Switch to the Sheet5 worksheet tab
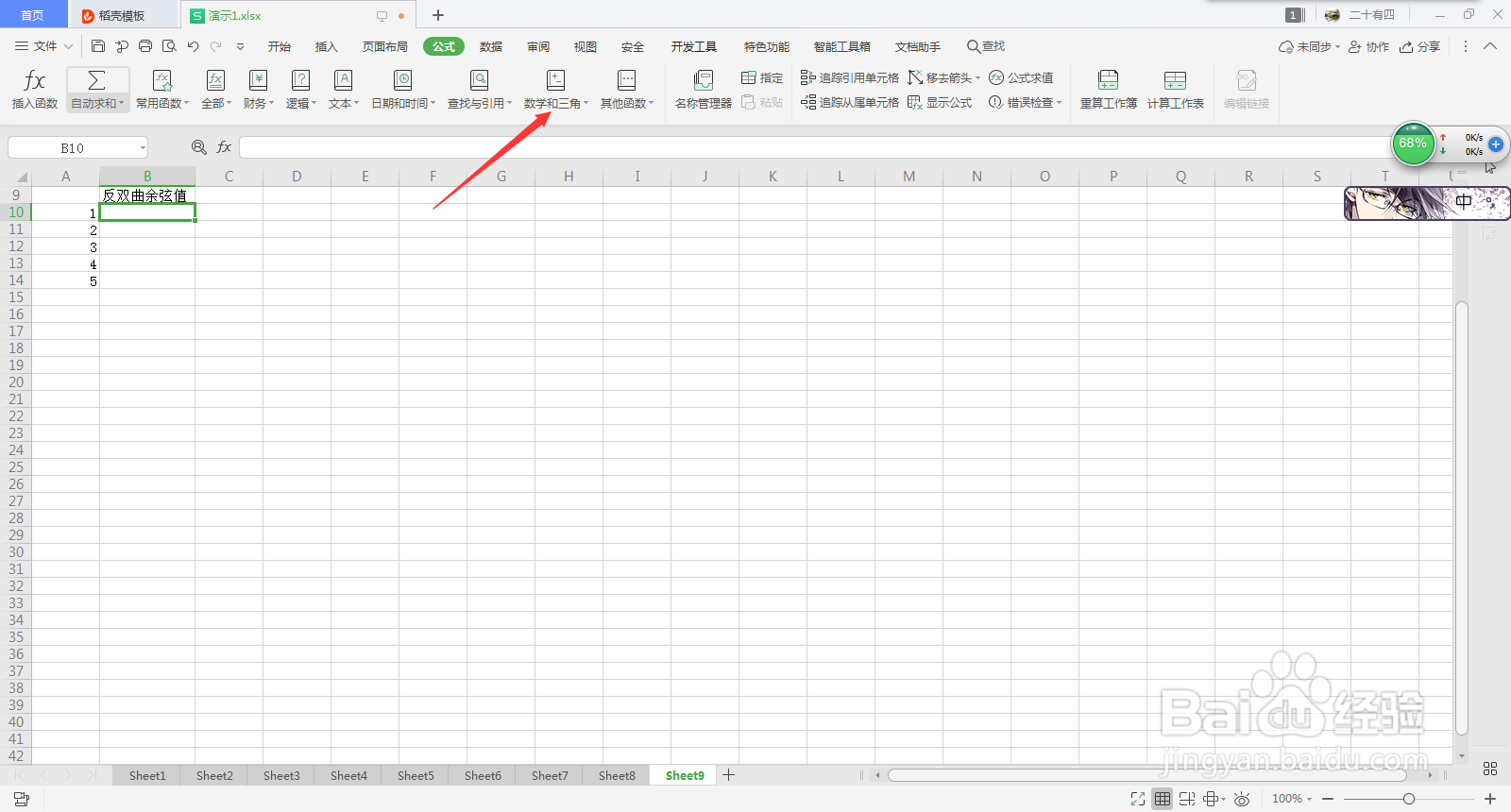 point(416,775)
